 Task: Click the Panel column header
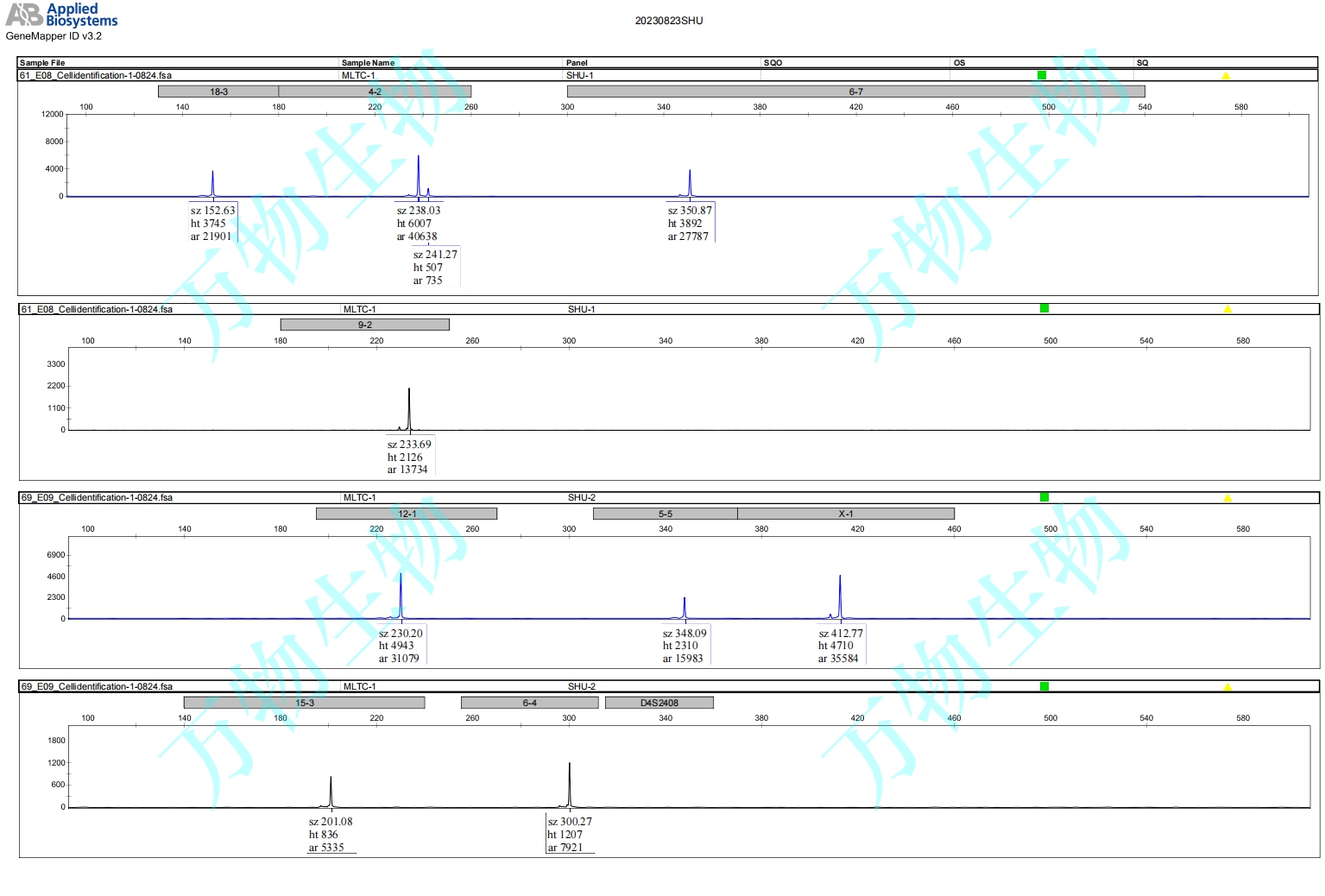tap(577, 63)
